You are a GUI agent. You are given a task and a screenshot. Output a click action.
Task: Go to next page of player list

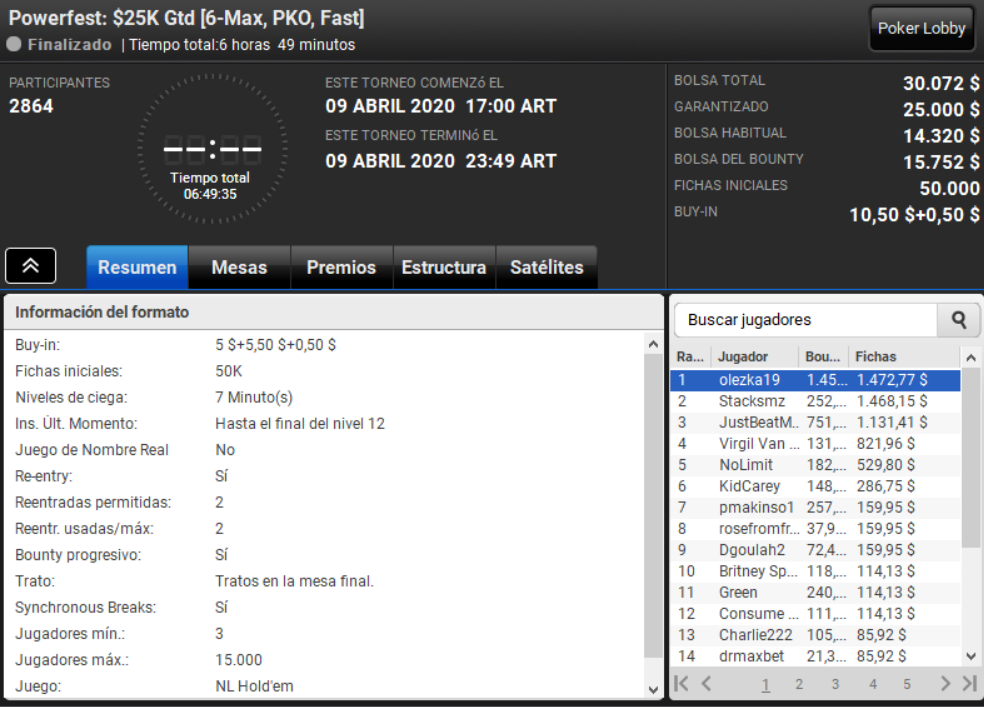[x=945, y=684]
